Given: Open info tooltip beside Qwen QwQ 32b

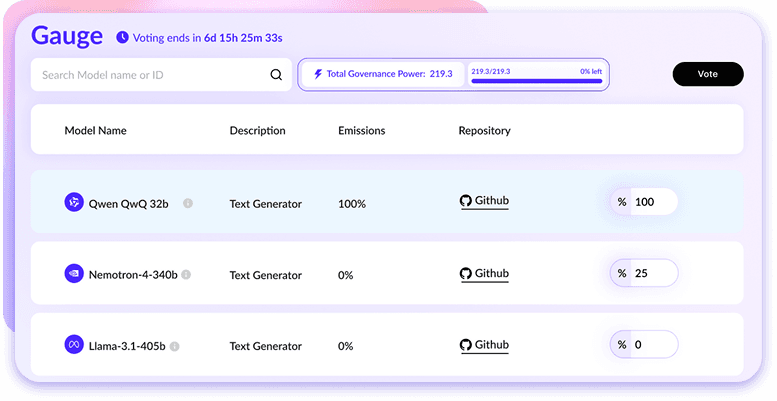Looking at the screenshot, I should [188, 203].
